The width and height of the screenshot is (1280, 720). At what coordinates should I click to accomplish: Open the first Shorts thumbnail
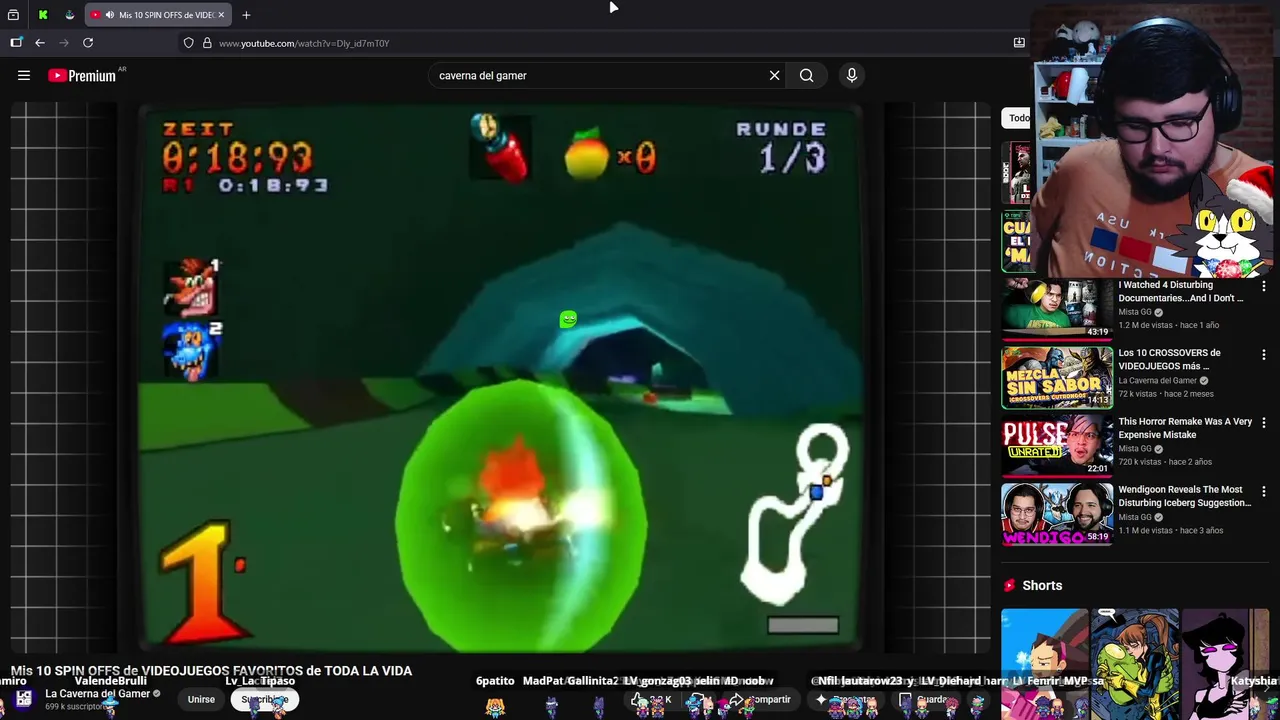(x=1045, y=664)
